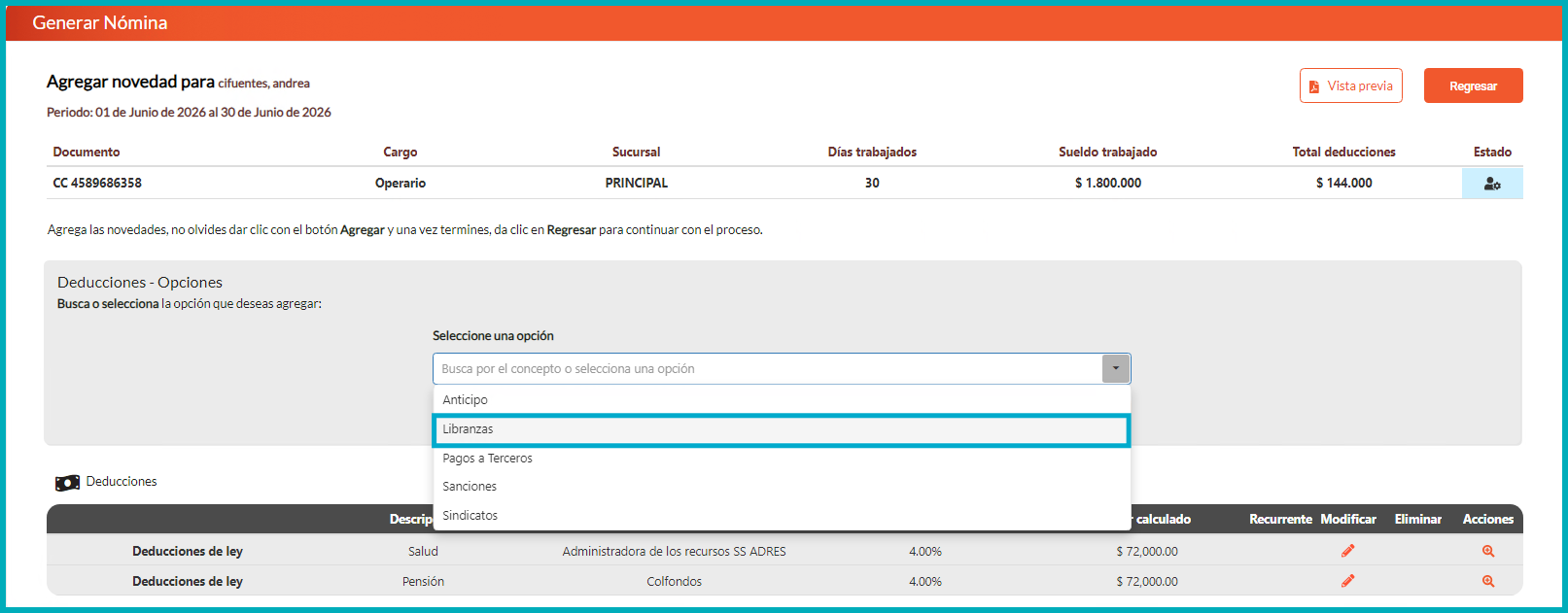Image resolution: width=1568 pixels, height=613 pixels.
Task: Click 4.00% in the Pensión row
Action: (x=925, y=582)
